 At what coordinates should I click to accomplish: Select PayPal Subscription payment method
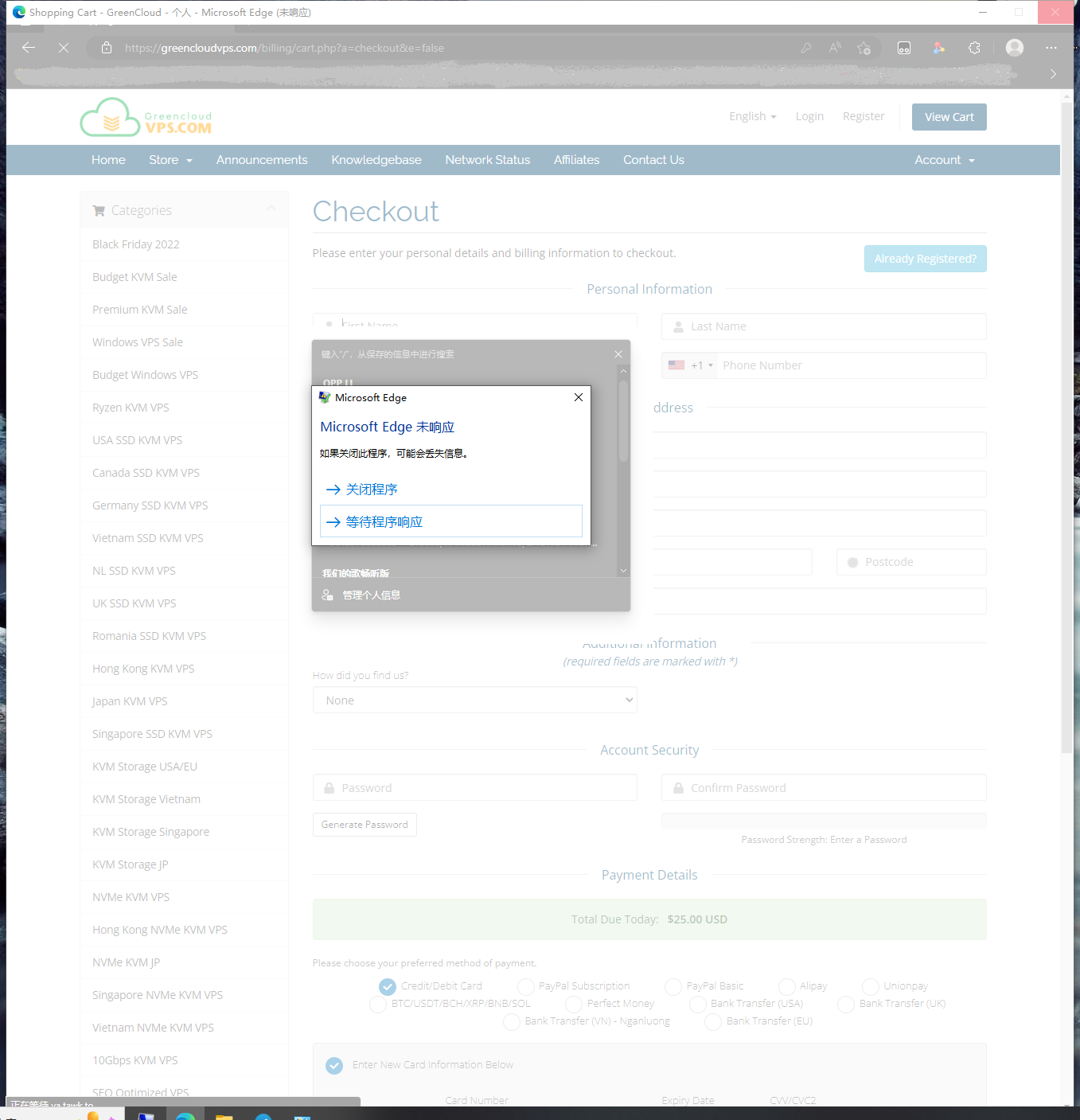(526, 986)
